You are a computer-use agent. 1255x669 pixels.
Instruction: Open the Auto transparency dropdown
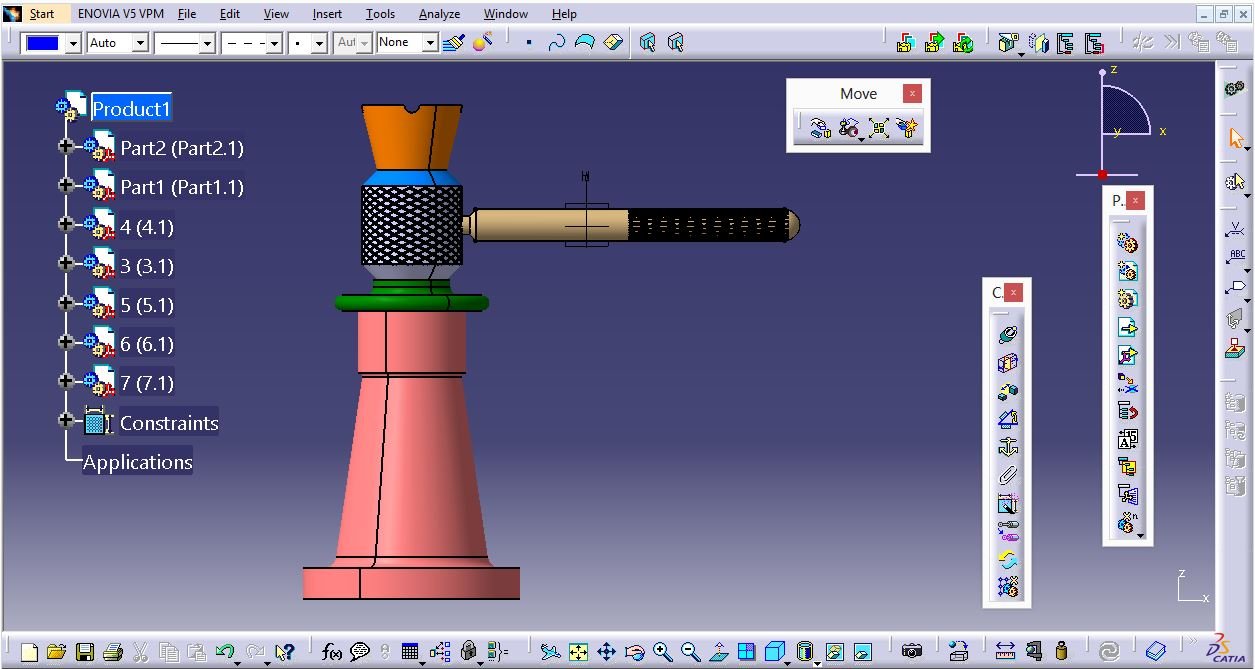tap(140, 43)
